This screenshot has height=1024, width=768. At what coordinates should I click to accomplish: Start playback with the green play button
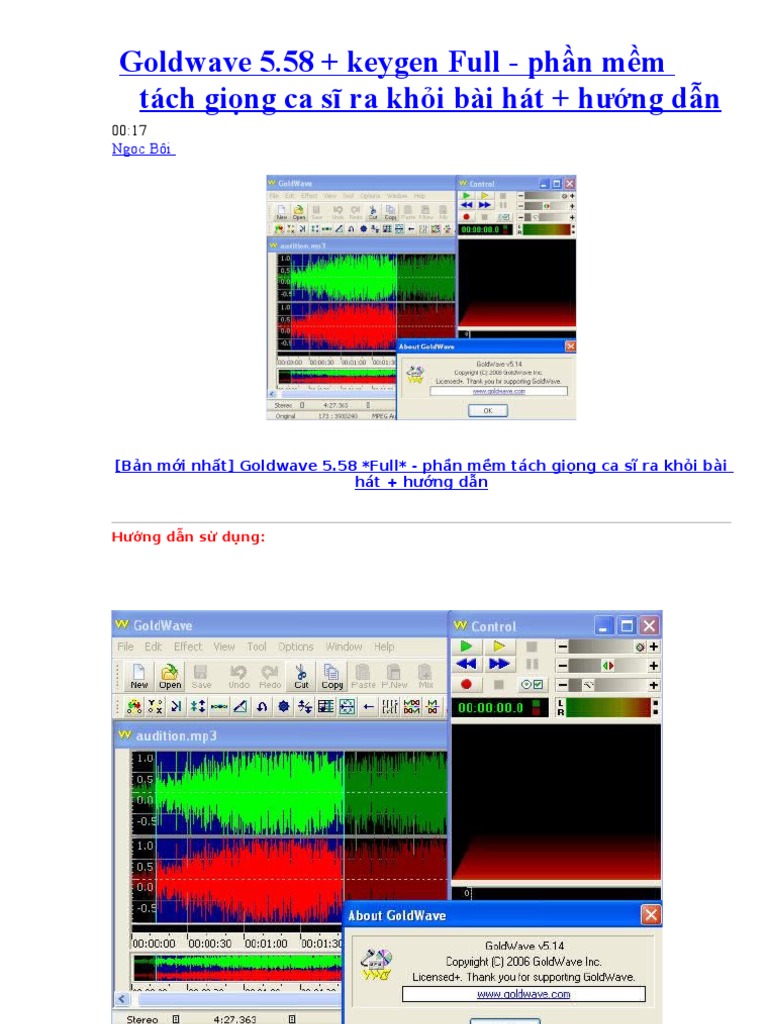coord(466,646)
